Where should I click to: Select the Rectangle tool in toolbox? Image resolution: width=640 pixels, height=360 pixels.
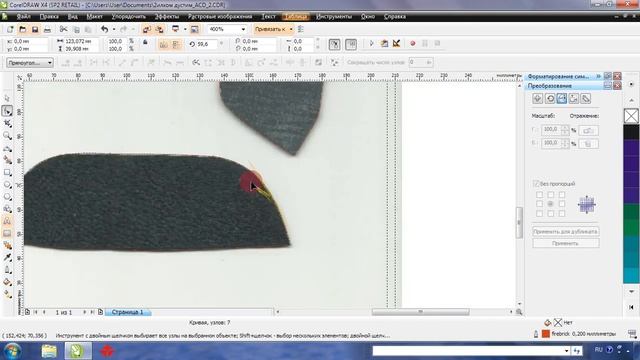coord(7,172)
